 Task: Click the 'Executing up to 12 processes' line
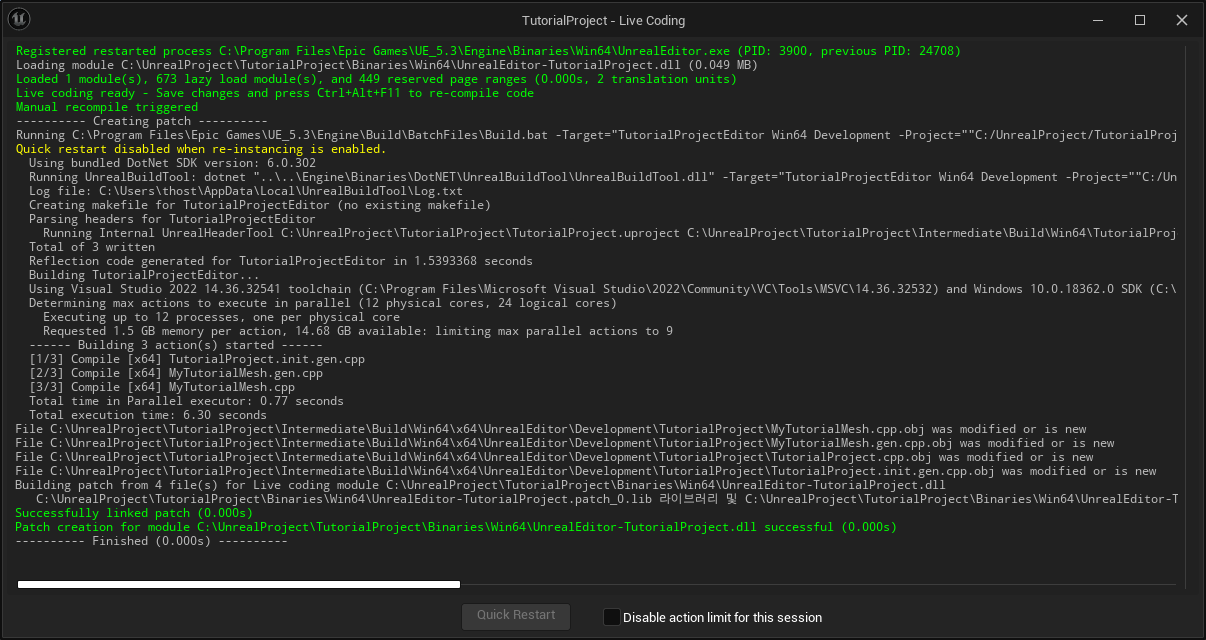[221, 317]
